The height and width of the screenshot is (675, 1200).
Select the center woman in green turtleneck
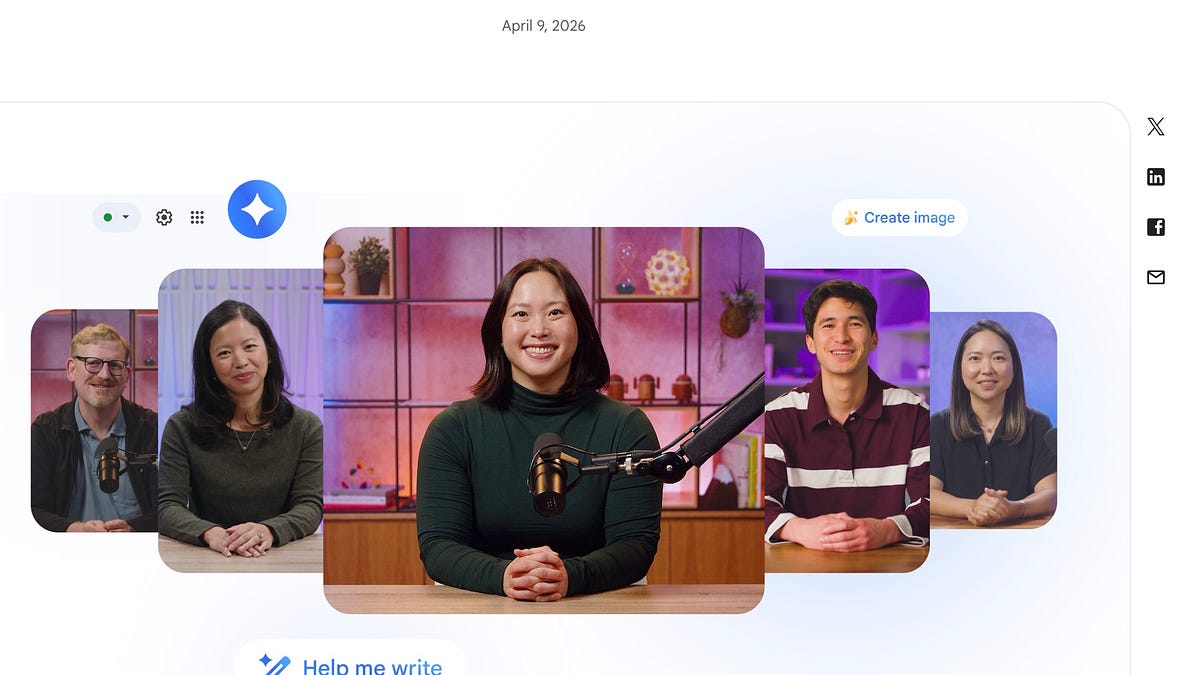(543, 420)
